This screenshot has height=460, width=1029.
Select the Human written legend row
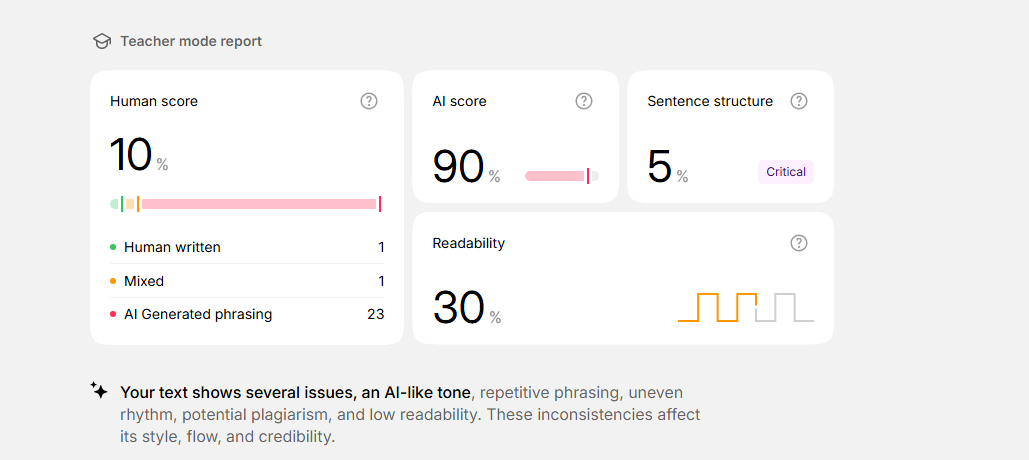point(246,247)
